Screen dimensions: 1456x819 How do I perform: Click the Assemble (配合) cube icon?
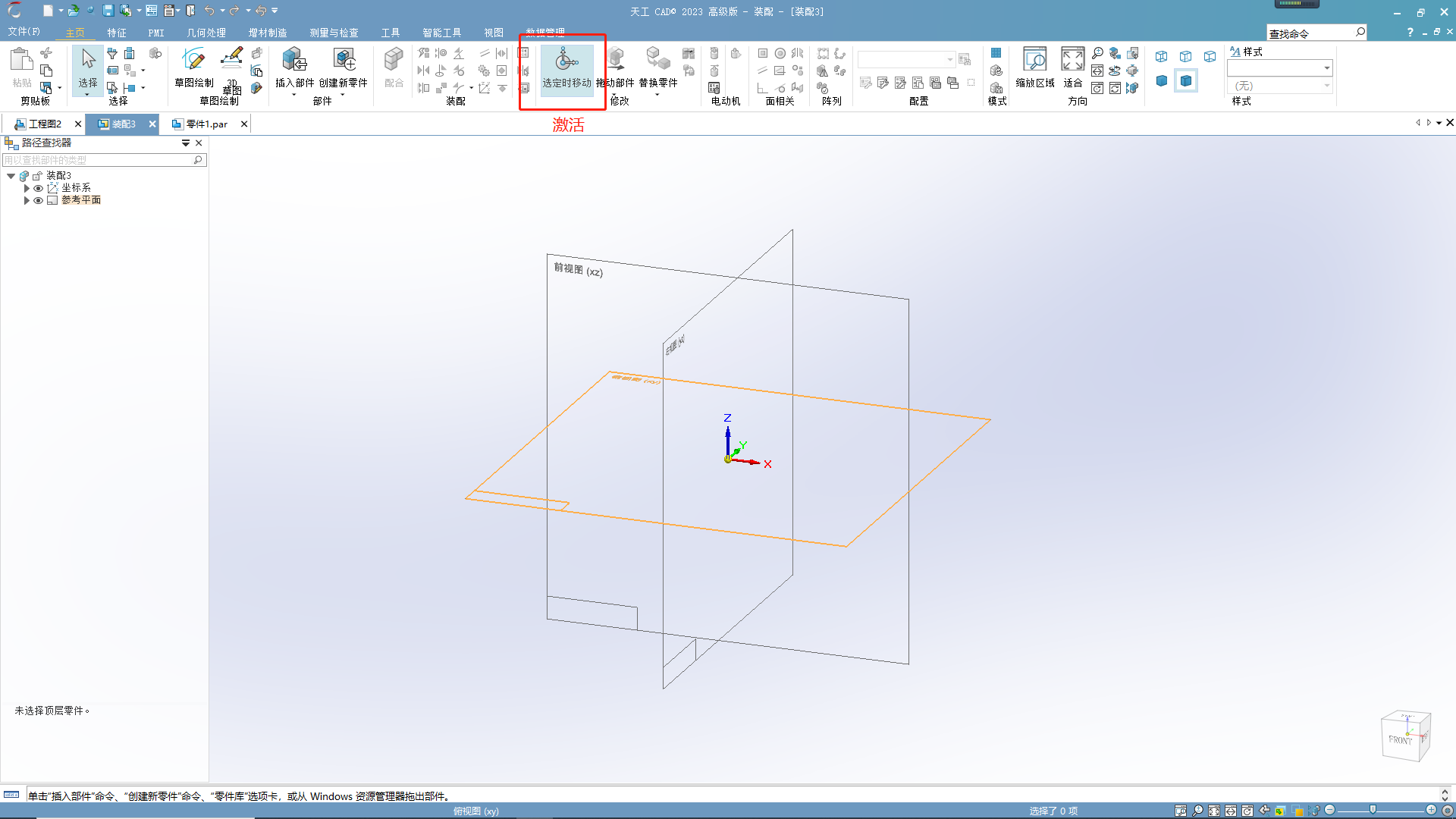pos(394,59)
